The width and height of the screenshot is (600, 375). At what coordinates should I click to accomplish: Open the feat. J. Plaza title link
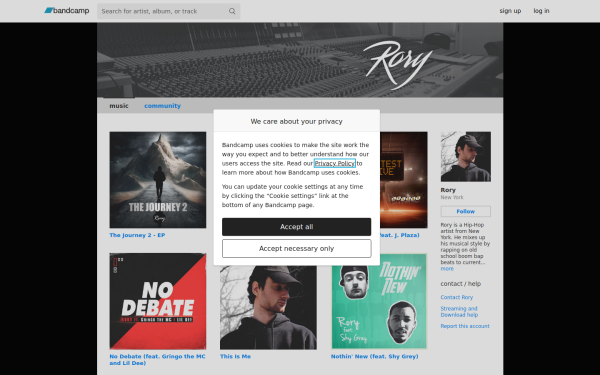point(399,235)
